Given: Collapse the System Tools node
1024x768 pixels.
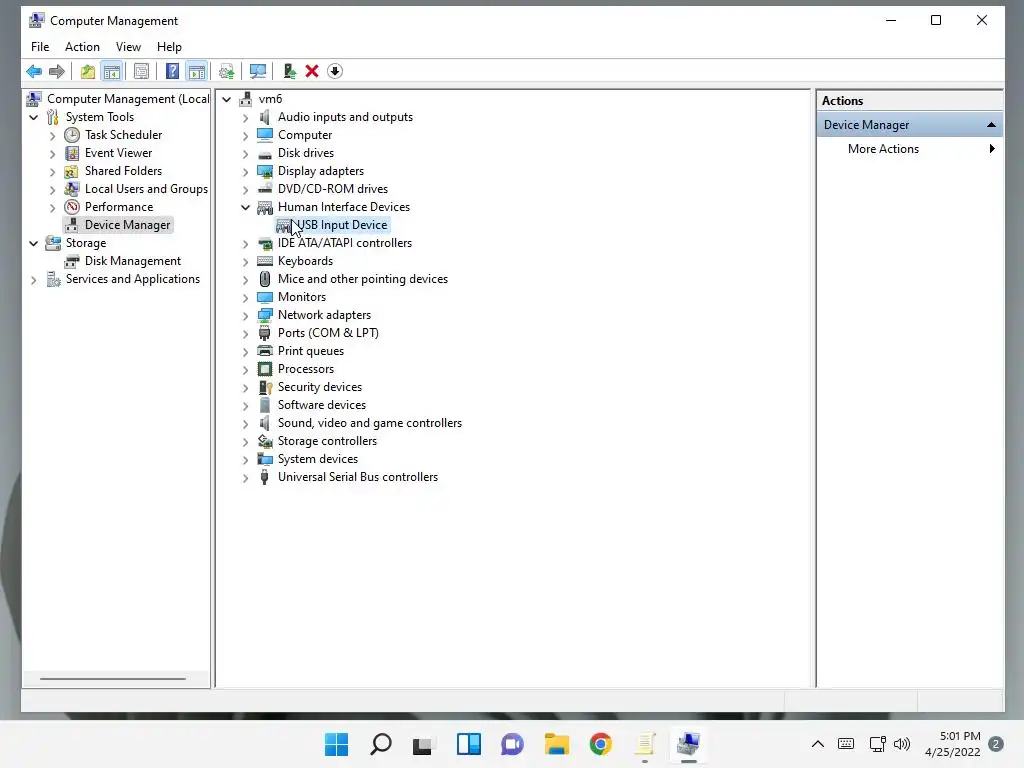Looking at the screenshot, I should pyautogui.click(x=34, y=118).
